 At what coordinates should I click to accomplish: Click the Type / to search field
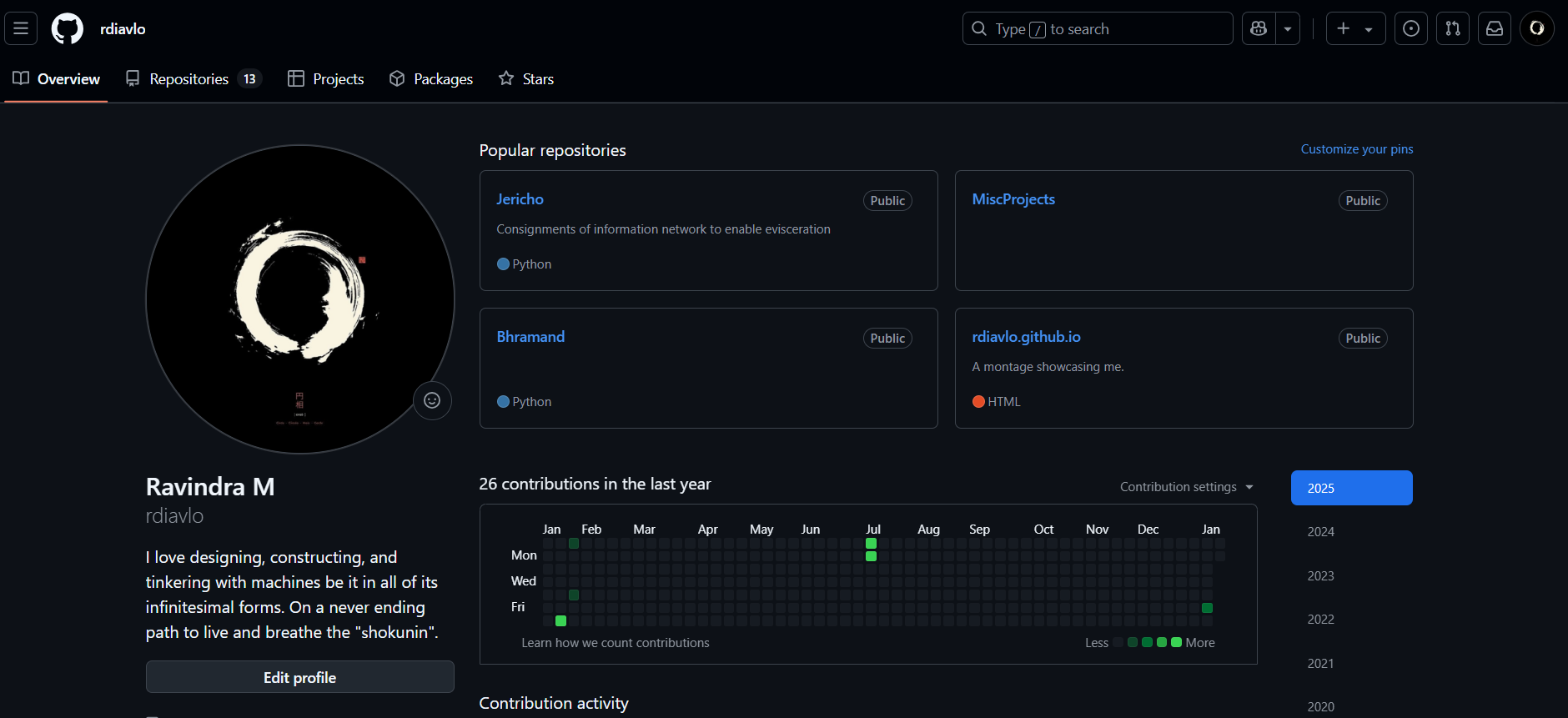(x=1097, y=28)
